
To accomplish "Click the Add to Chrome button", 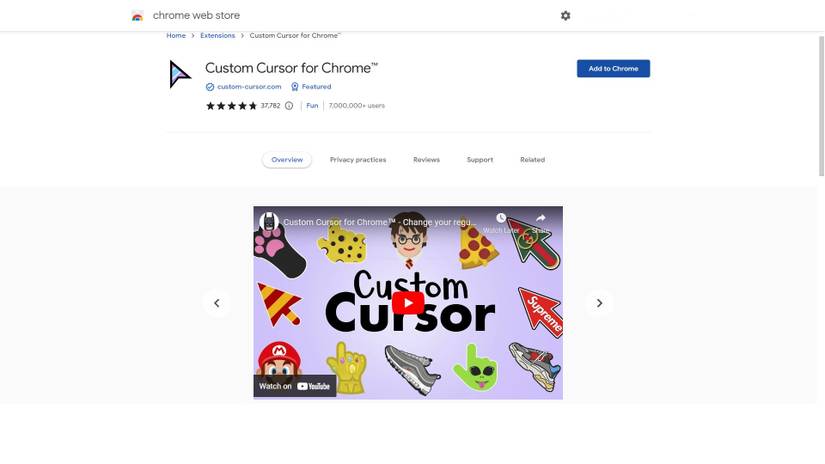I will point(613,68).
